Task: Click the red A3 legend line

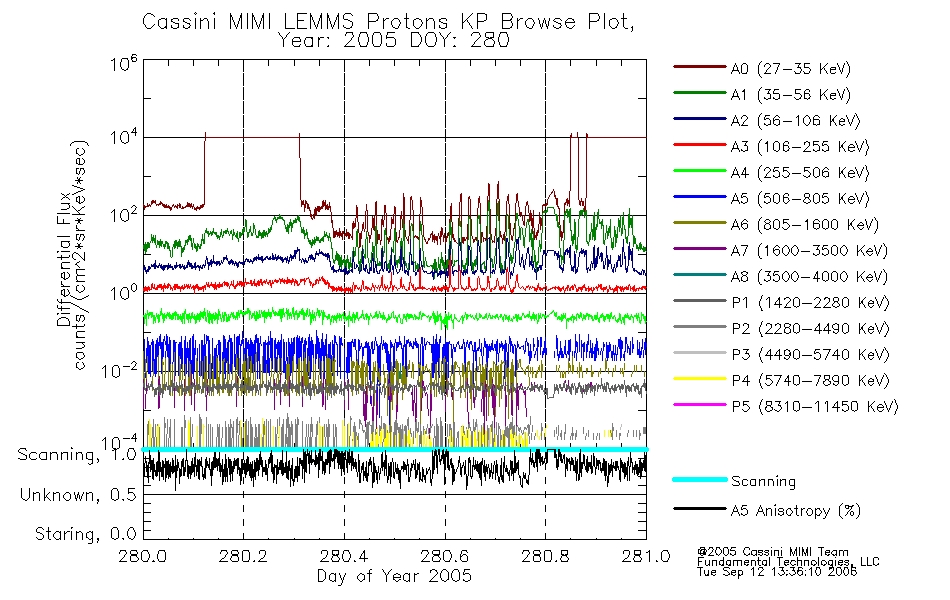Action: click(699, 145)
